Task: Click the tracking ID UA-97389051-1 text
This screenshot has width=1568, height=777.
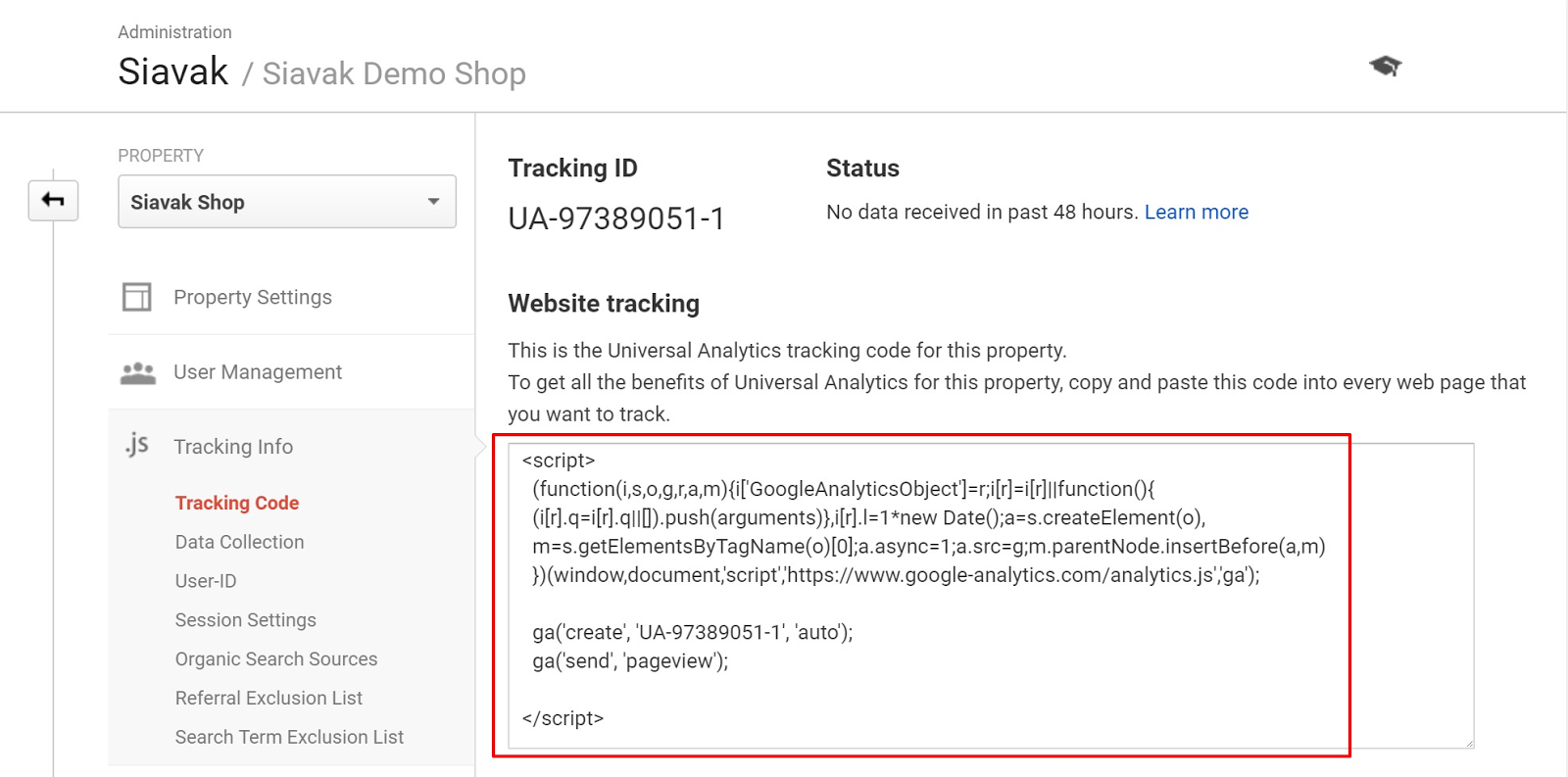Action: click(616, 219)
